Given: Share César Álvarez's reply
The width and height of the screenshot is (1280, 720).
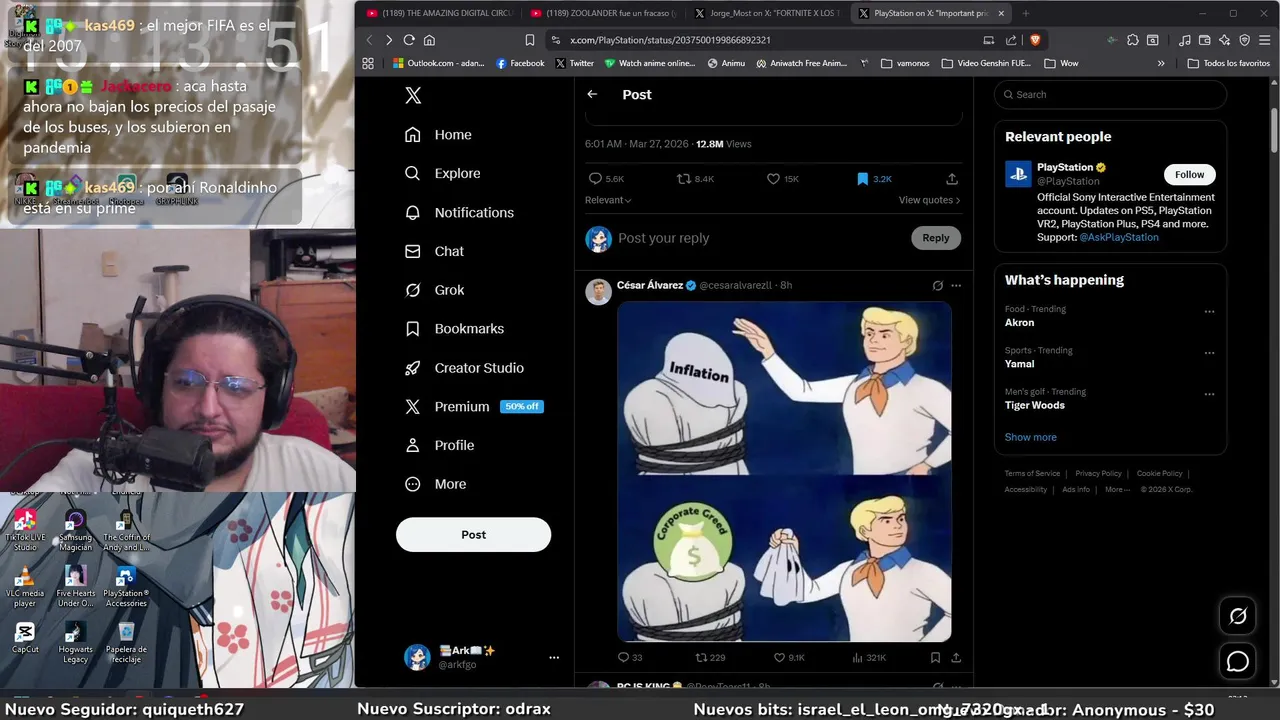Looking at the screenshot, I should click(956, 658).
